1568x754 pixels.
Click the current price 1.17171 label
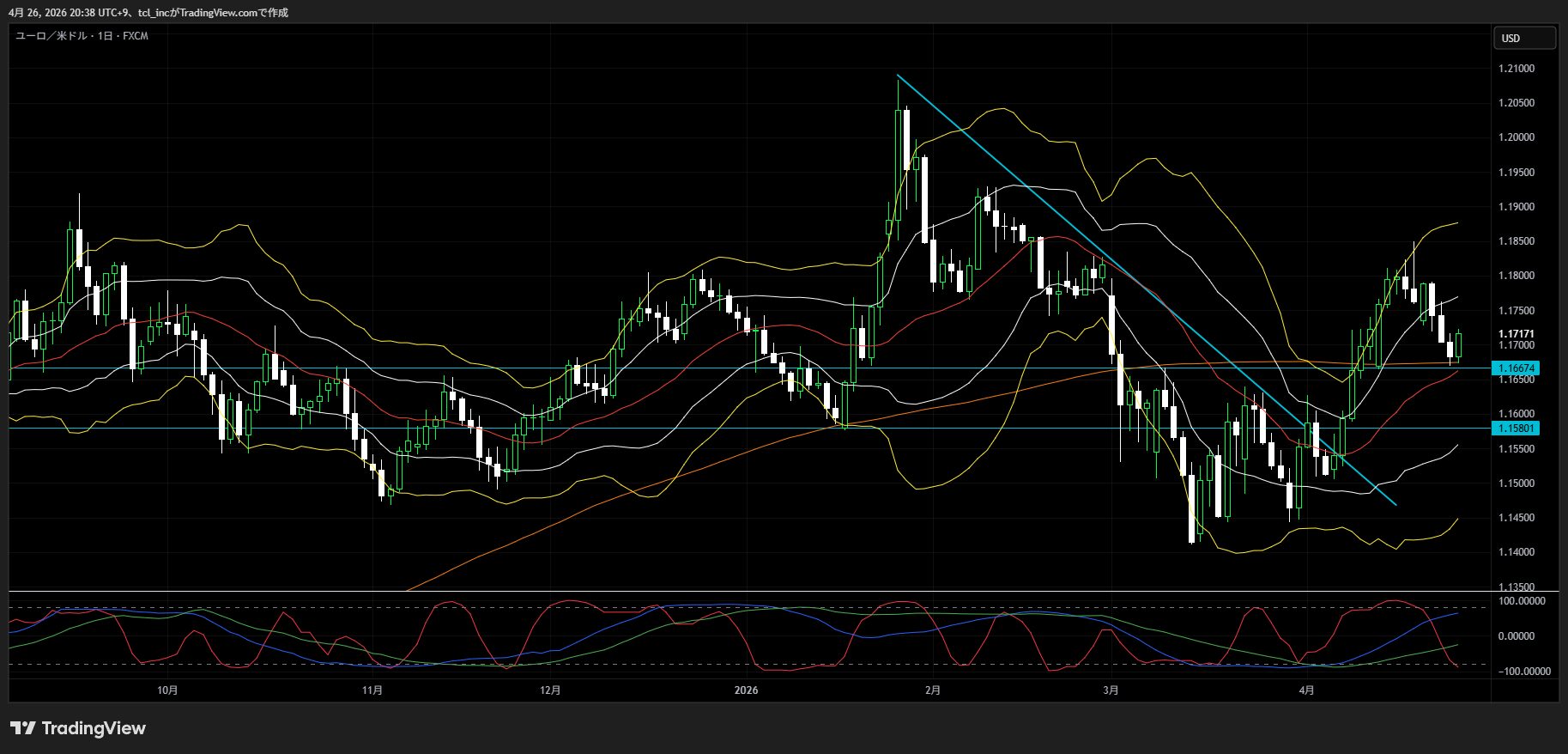pos(1516,333)
